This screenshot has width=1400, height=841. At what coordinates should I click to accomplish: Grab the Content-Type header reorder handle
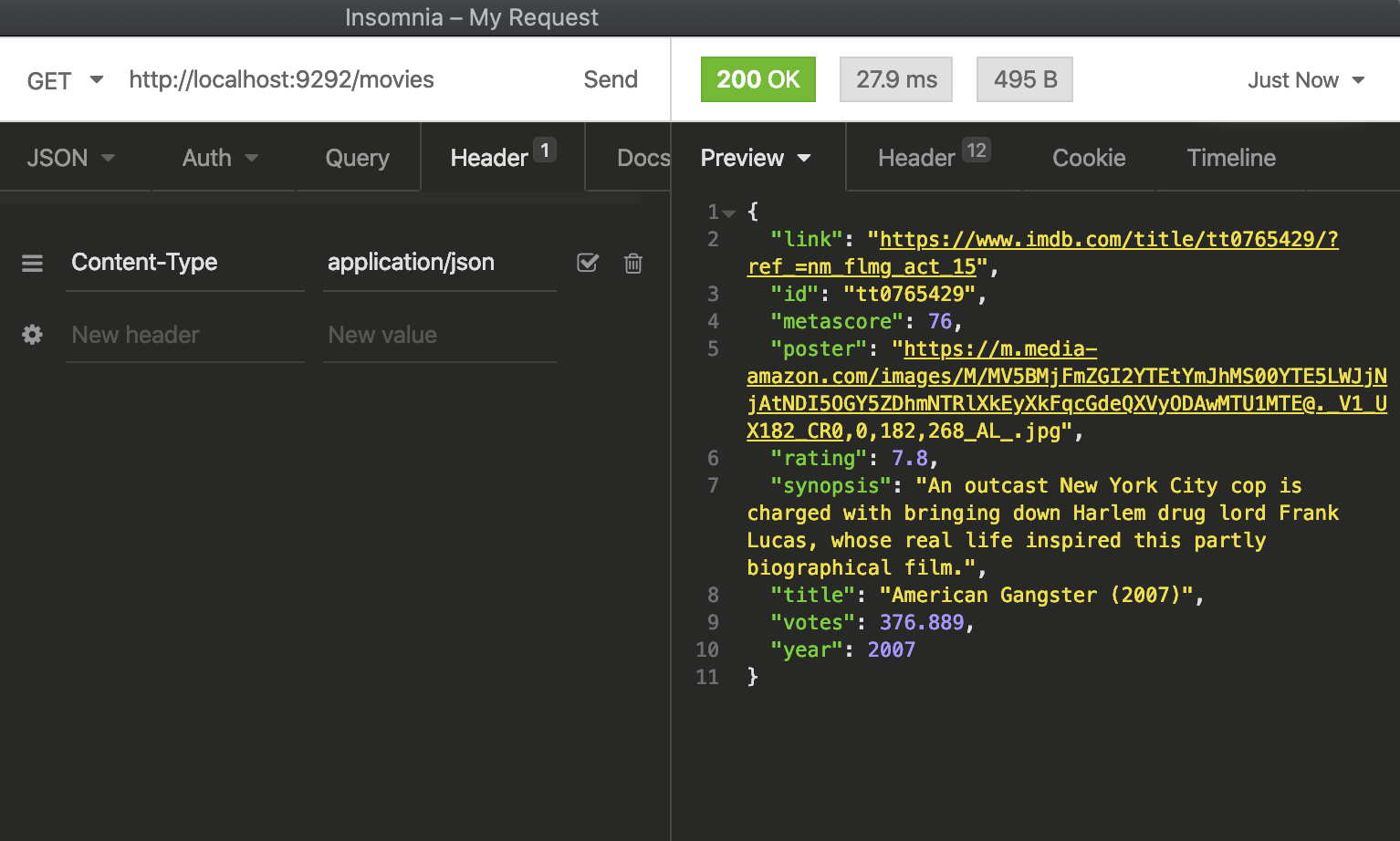pyautogui.click(x=32, y=263)
